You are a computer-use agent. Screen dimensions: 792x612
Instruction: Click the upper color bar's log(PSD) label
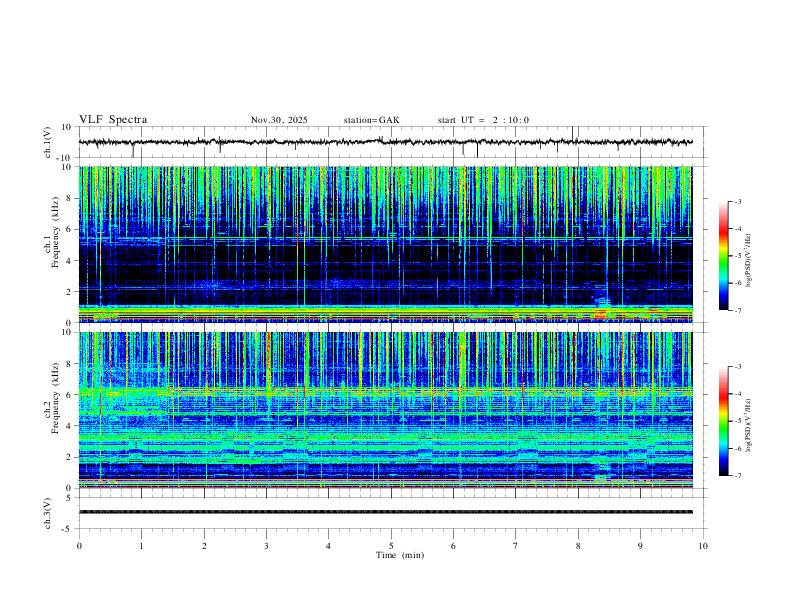tap(749, 260)
